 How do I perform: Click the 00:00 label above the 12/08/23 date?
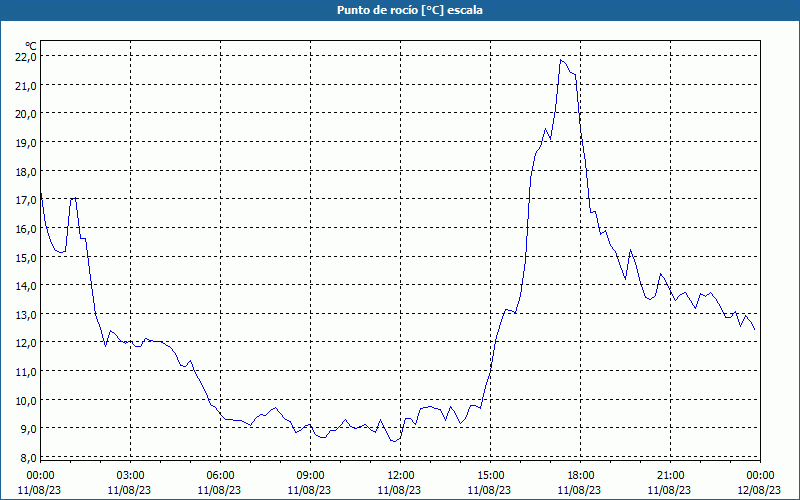[x=760, y=476]
